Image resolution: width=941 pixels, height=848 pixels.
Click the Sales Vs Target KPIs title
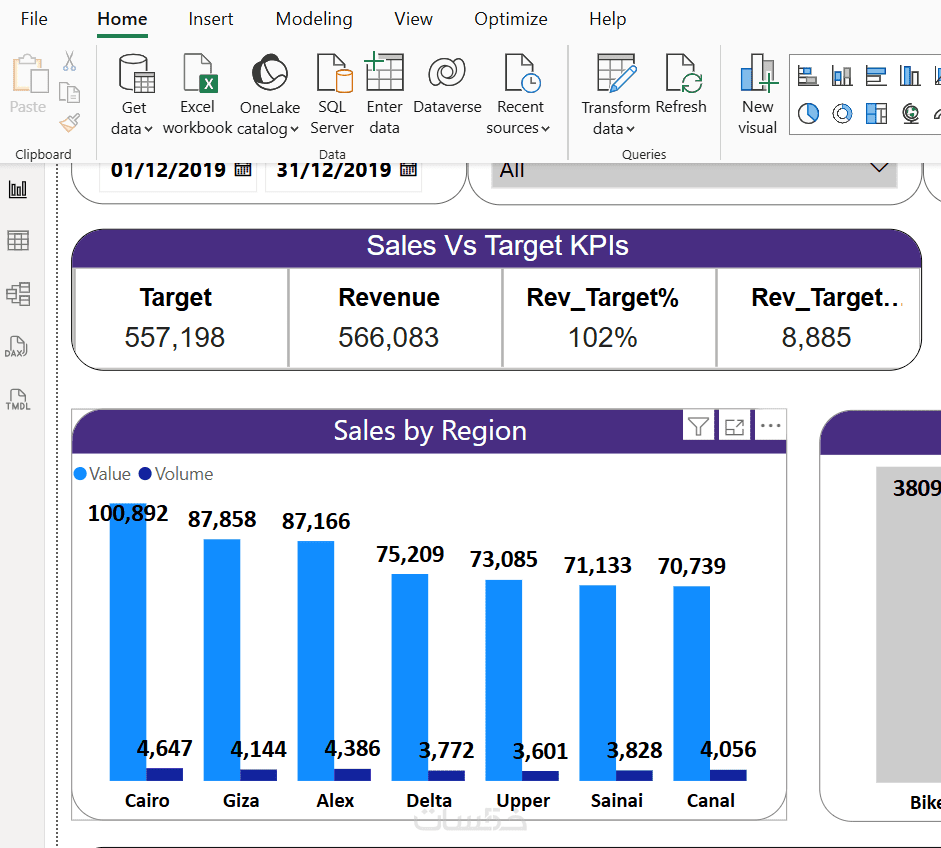pos(498,245)
